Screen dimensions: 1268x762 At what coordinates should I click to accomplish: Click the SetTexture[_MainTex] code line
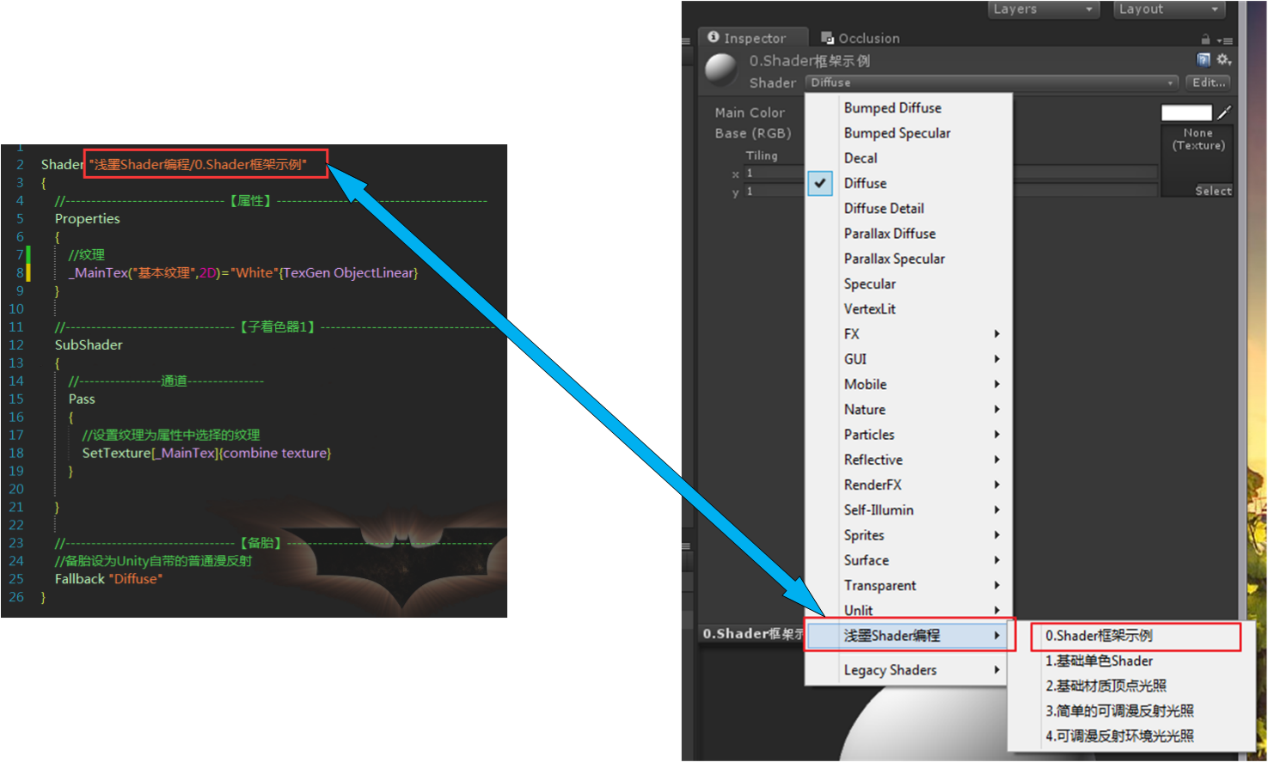[x=206, y=452]
